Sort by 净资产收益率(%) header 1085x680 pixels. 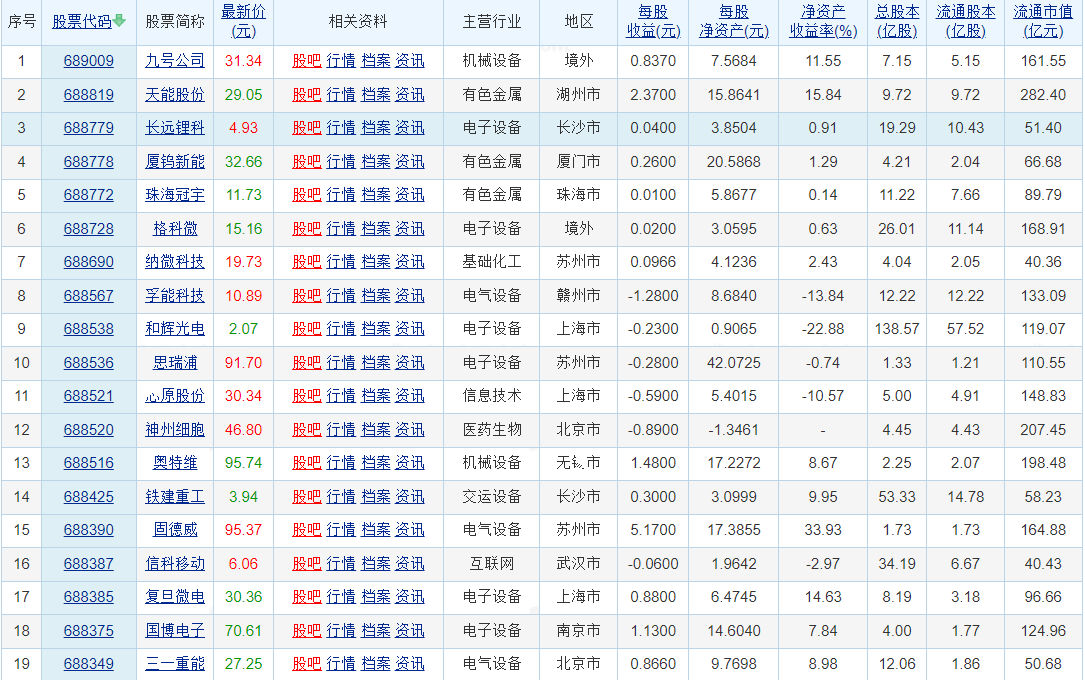pos(823,21)
